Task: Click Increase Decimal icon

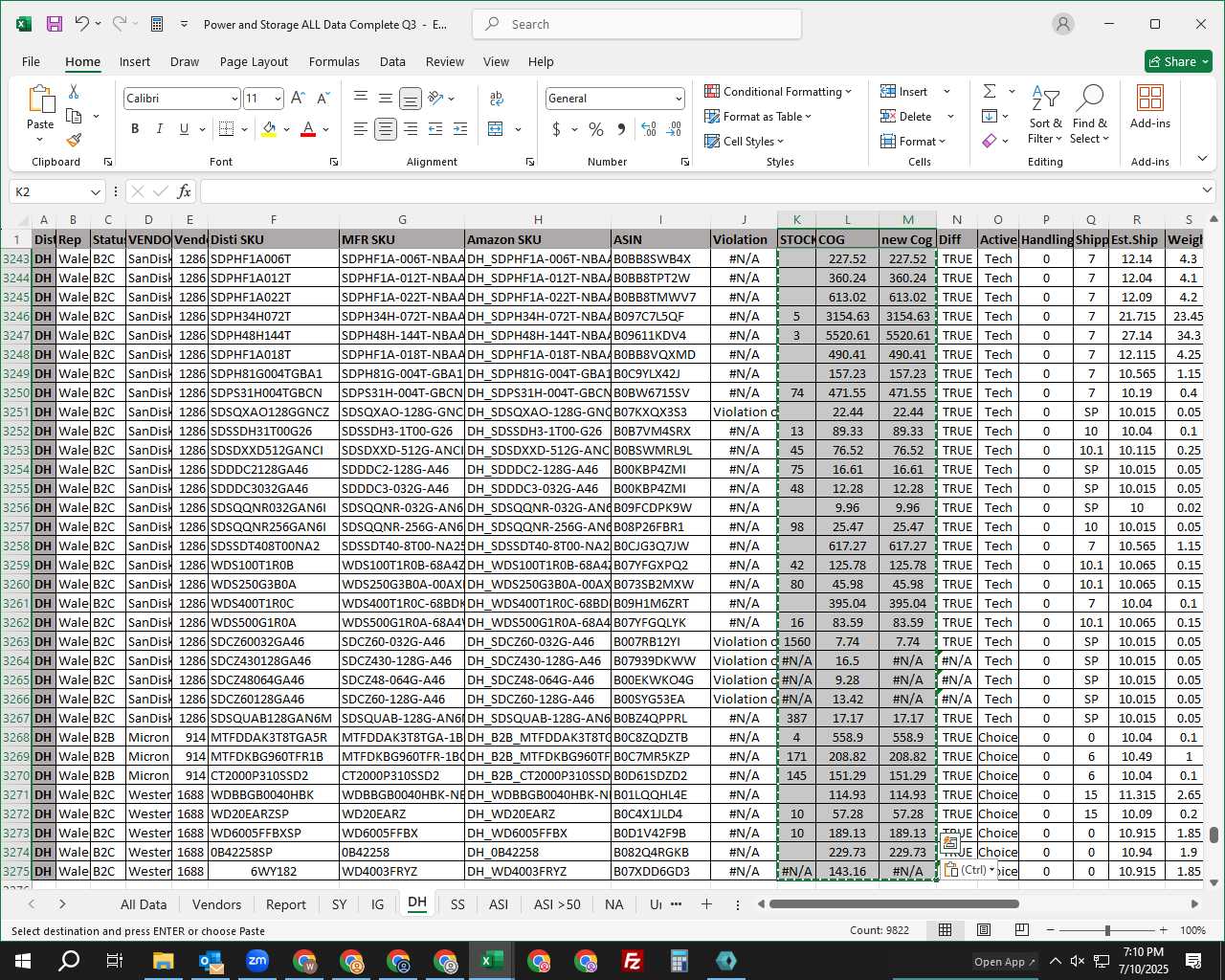Action: tap(649, 129)
